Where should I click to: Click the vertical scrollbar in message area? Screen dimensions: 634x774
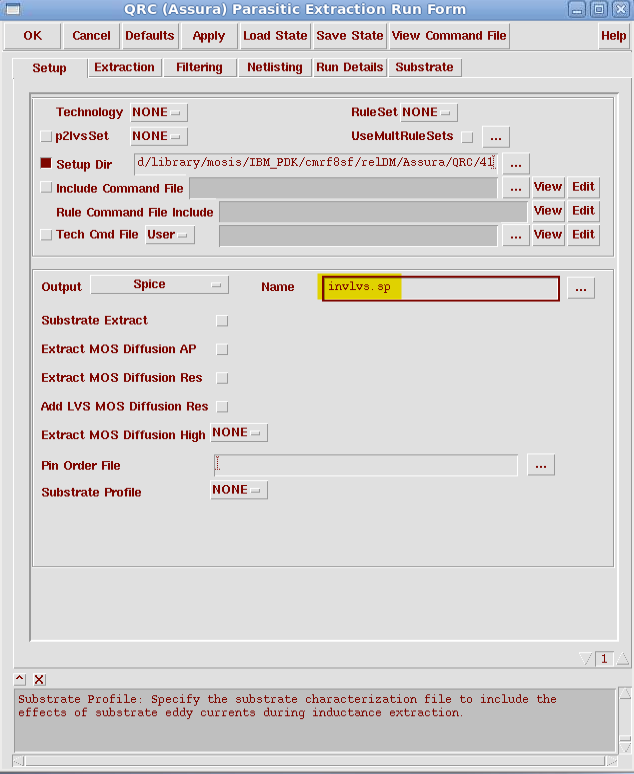tap(624, 720)
